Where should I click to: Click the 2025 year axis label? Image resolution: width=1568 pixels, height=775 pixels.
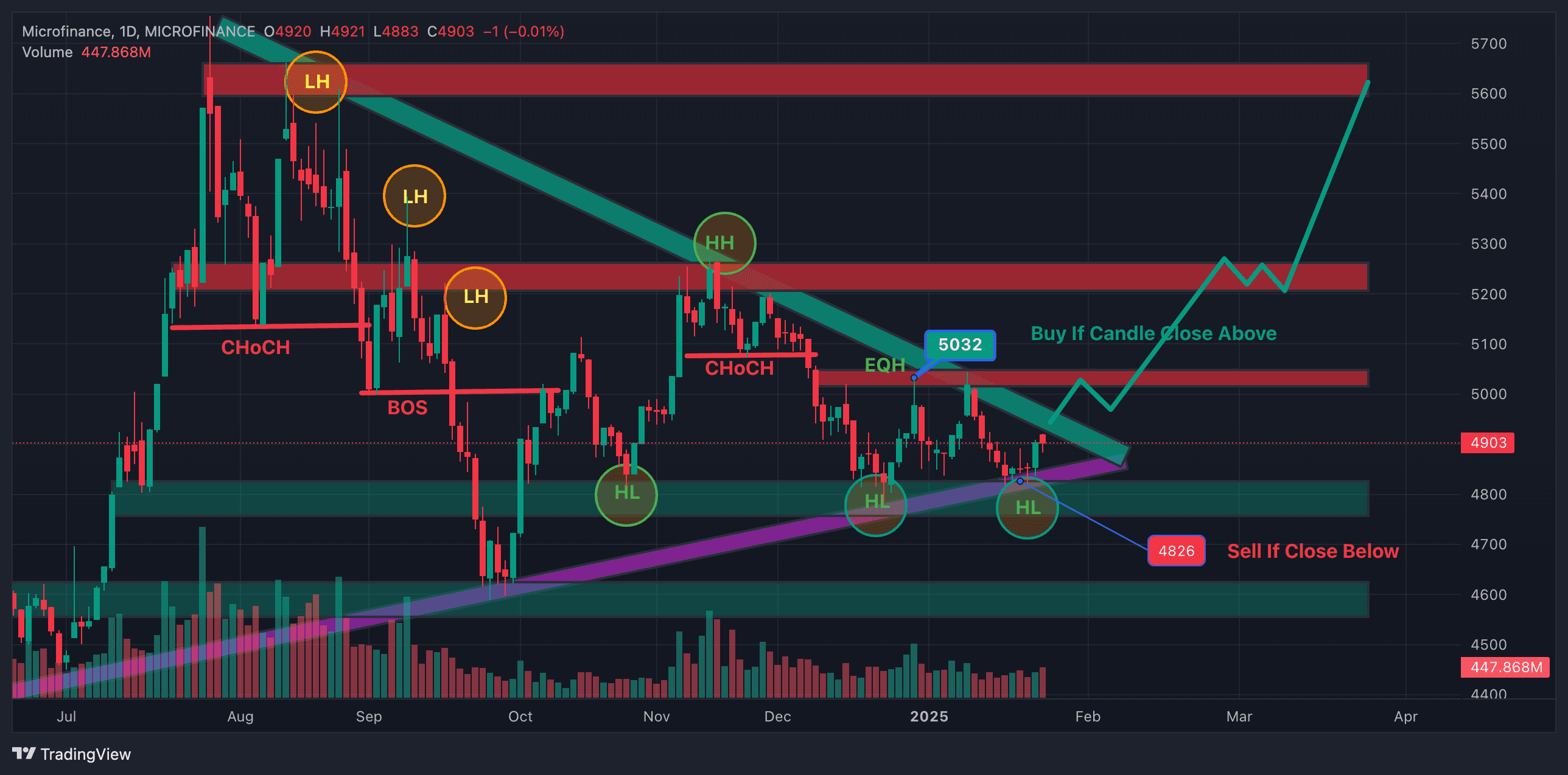coord(929,716)
